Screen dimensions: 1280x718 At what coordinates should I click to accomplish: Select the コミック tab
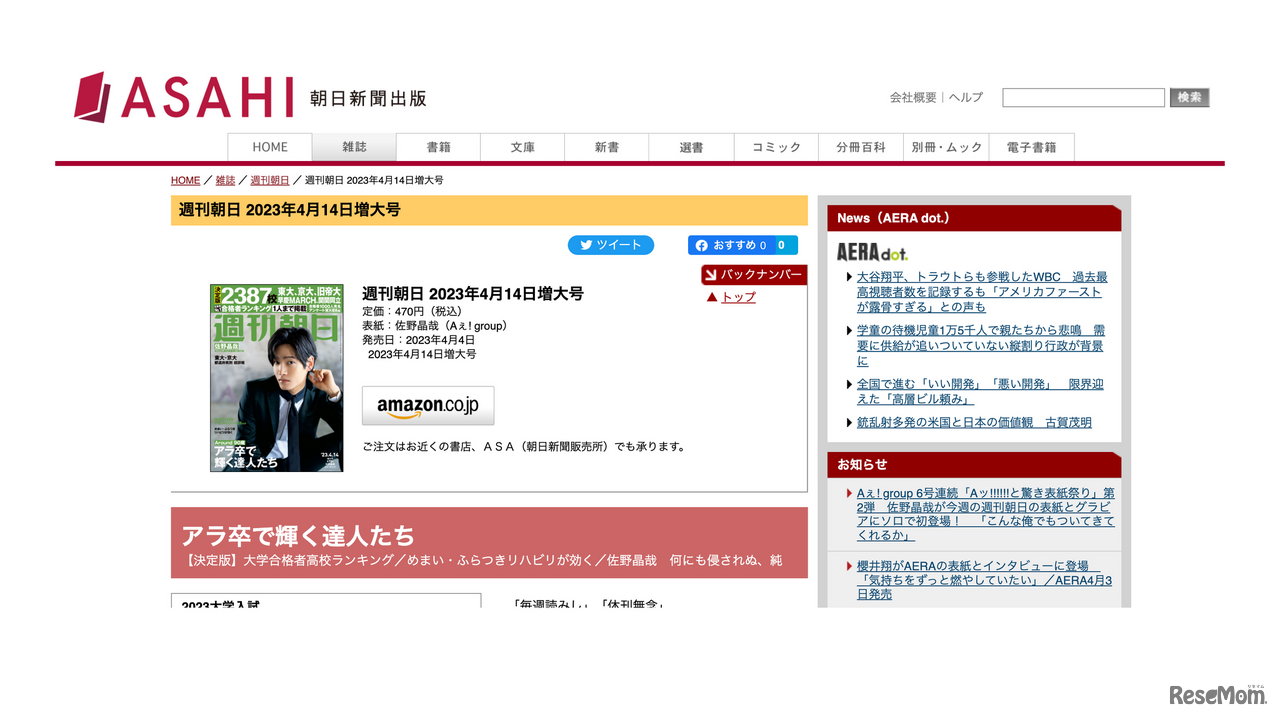coord(776,147)
